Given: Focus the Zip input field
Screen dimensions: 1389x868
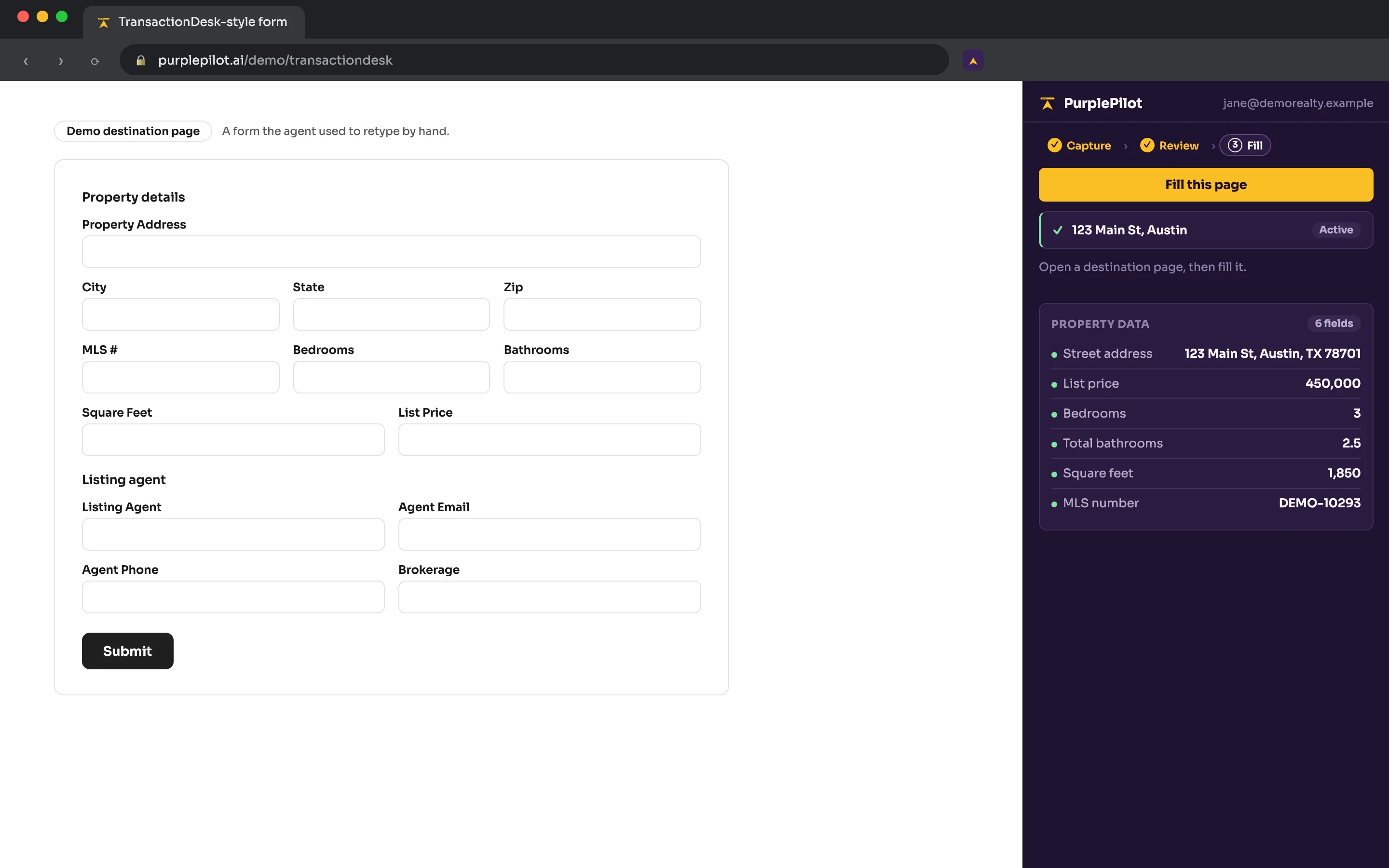Looking at the screenshot, I should tap(602, 314).
